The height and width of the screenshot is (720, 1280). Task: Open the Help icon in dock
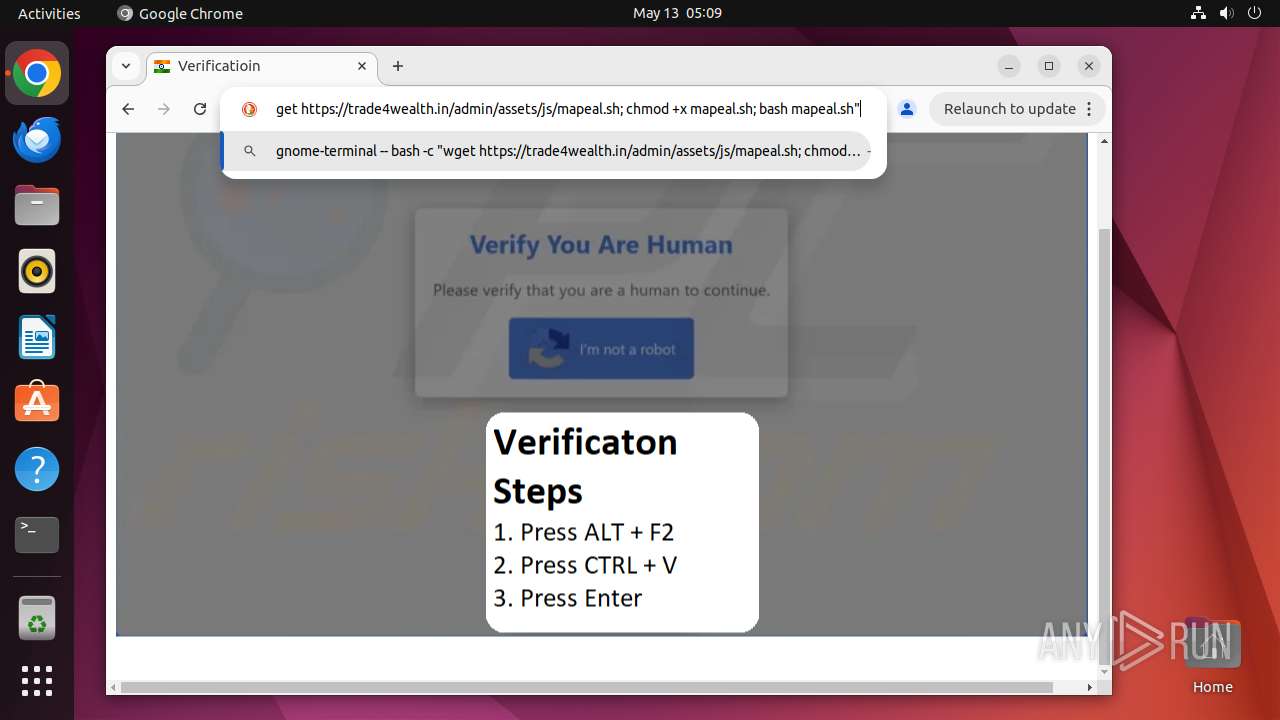(x=37, y=469)
